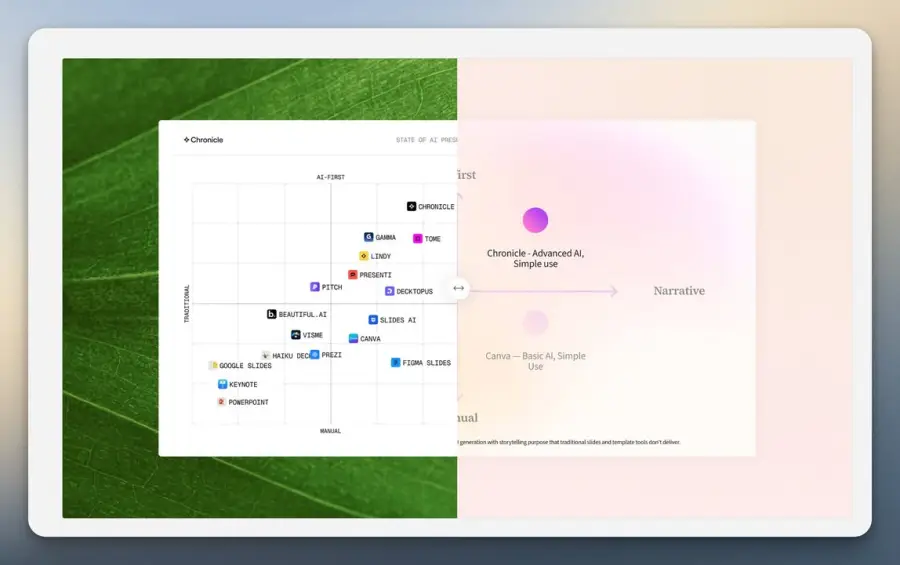Click the yellow Lindy icon
The width and height of the screenshot is (900, 565).
(x=363, y=256)
